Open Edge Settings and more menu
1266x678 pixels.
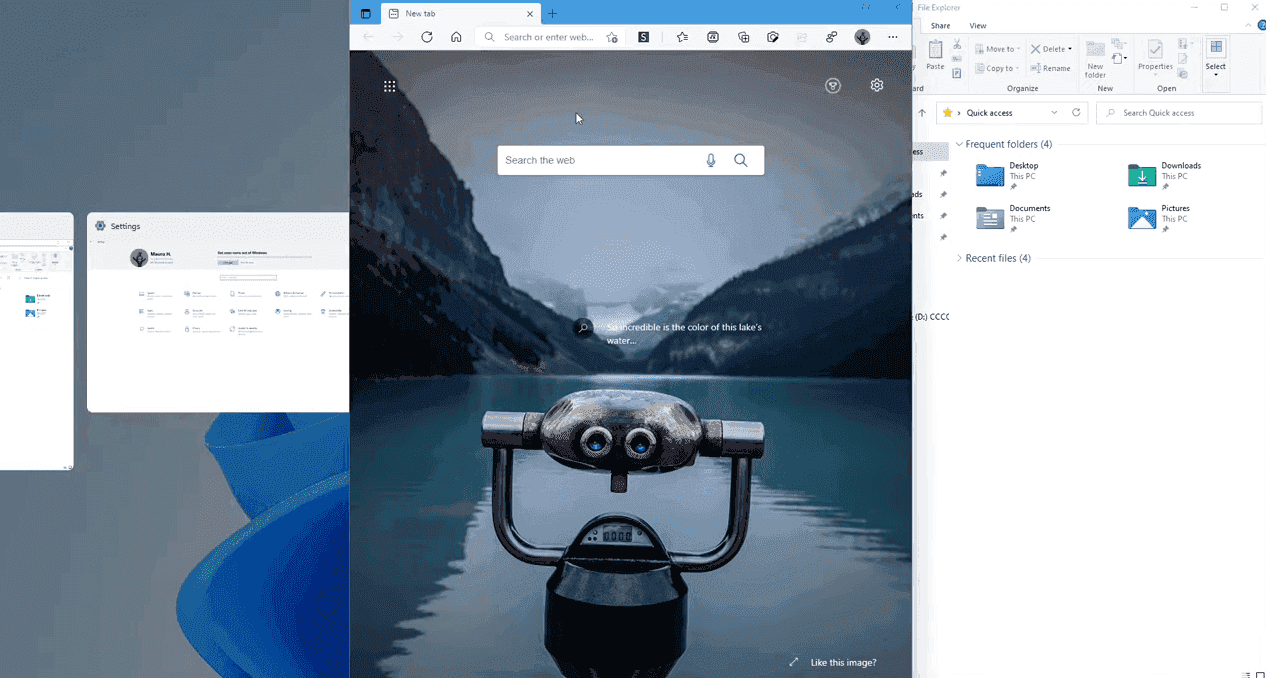(x=893, y=37)
